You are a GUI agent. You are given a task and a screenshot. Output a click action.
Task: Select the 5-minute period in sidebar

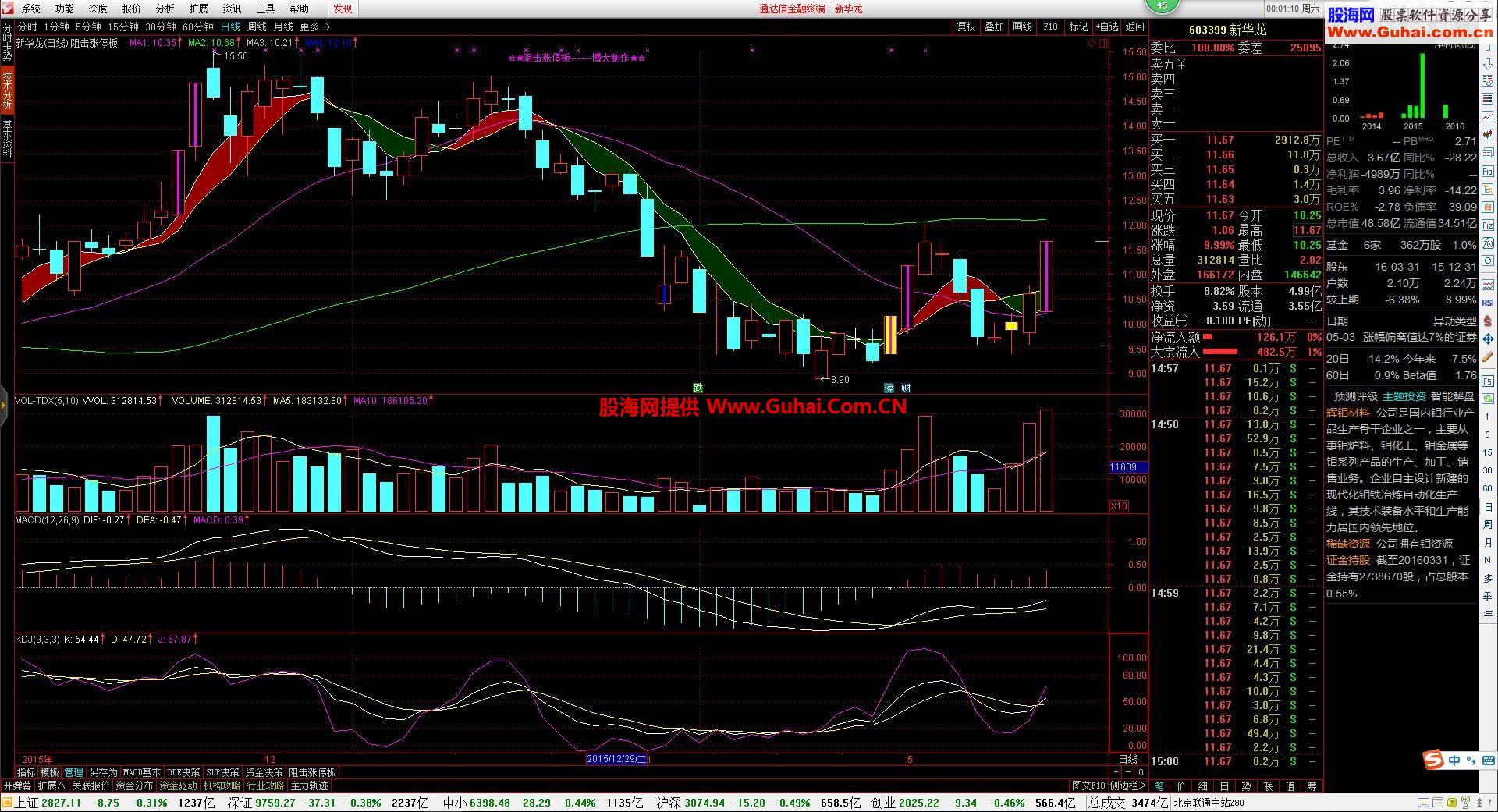coord(1488,434)
